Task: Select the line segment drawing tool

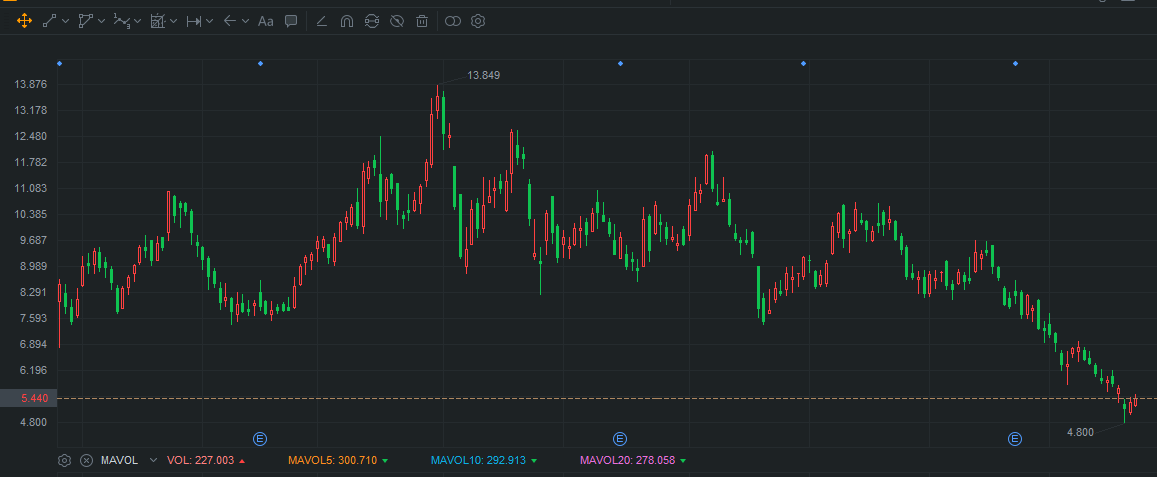Action: (49, 21)
